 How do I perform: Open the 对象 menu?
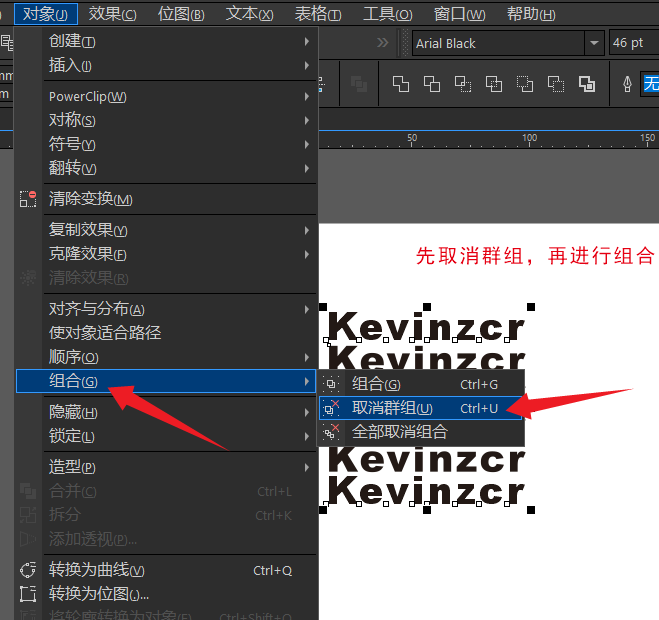(46, 14)
